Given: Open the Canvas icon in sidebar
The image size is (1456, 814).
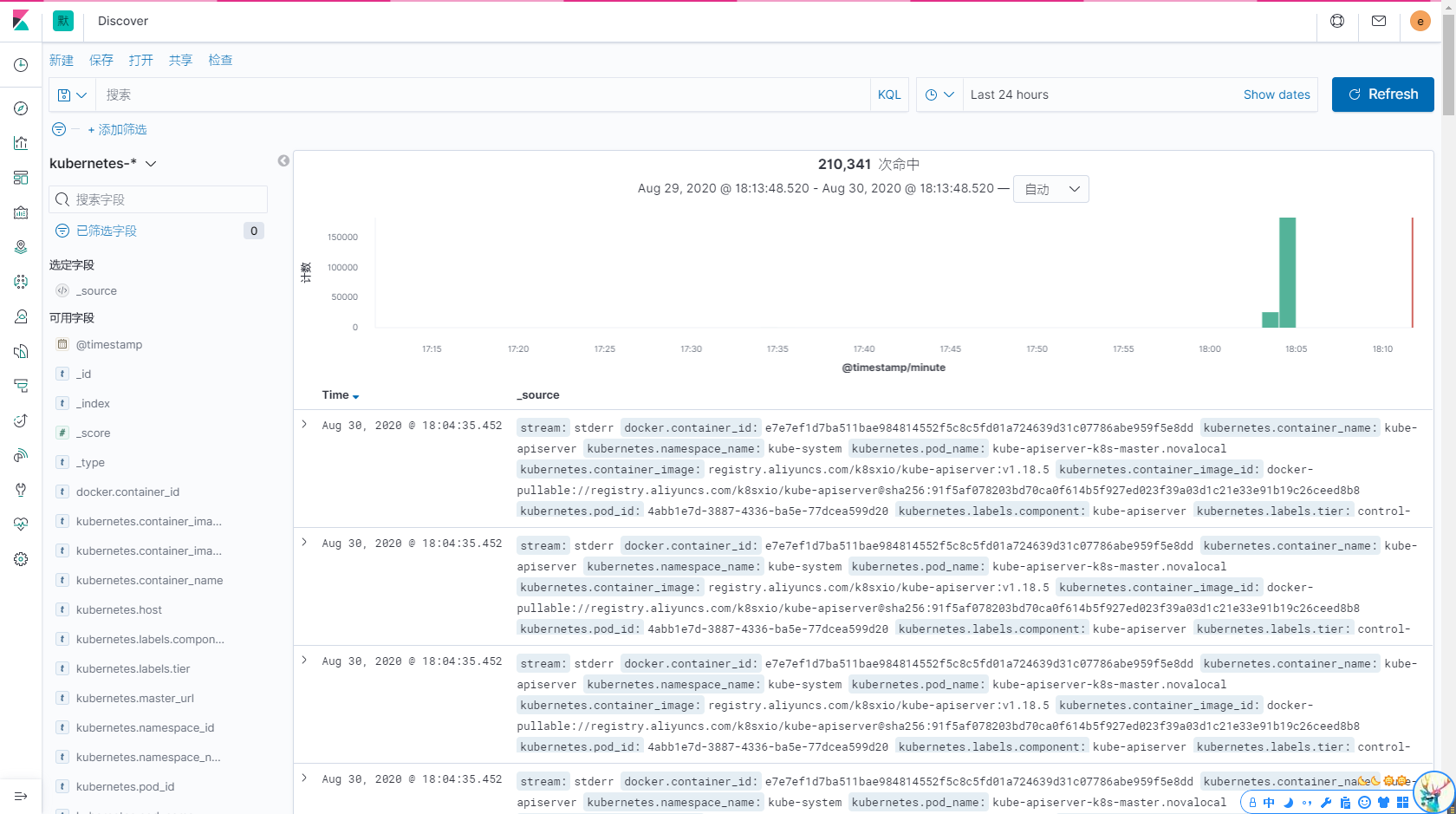Looking at the screenshot, I should [21, 212].
